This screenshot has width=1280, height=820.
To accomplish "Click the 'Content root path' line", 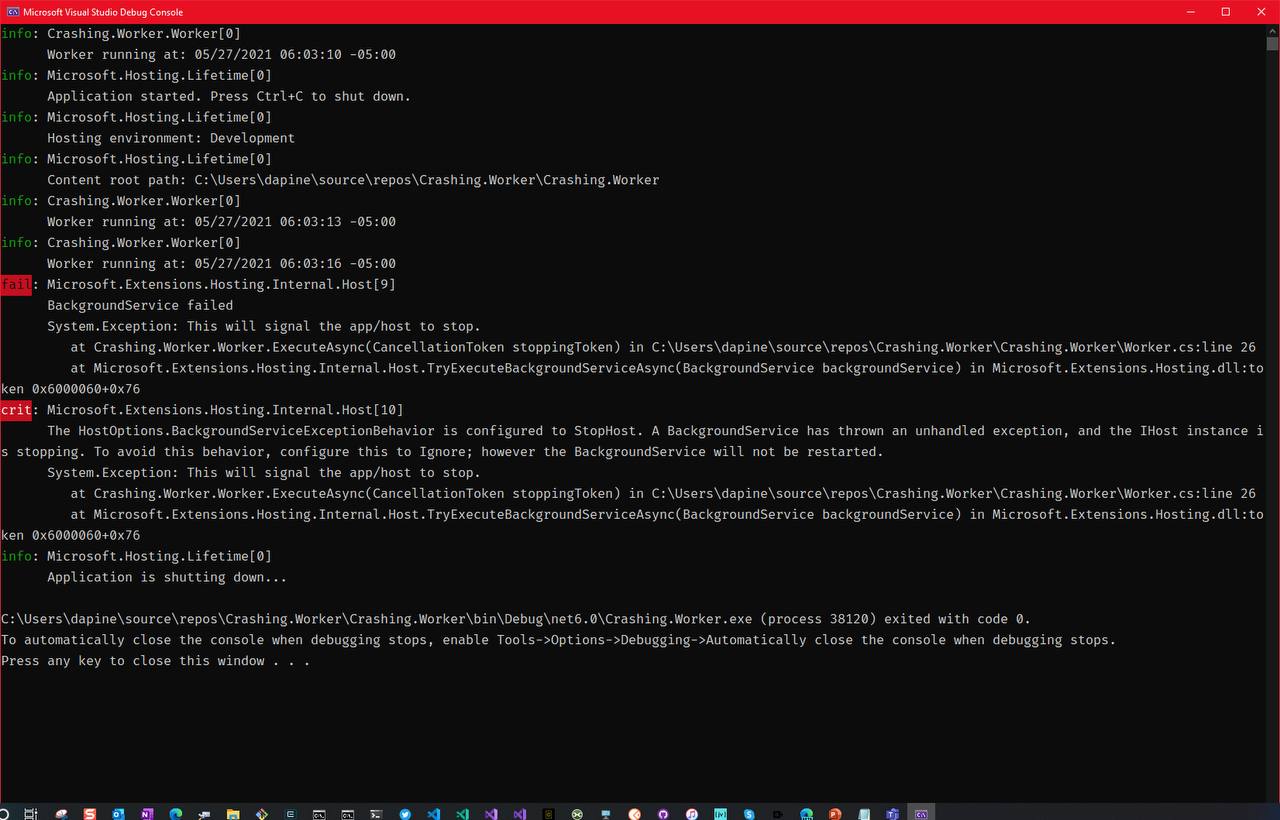I will click(353, 180).
